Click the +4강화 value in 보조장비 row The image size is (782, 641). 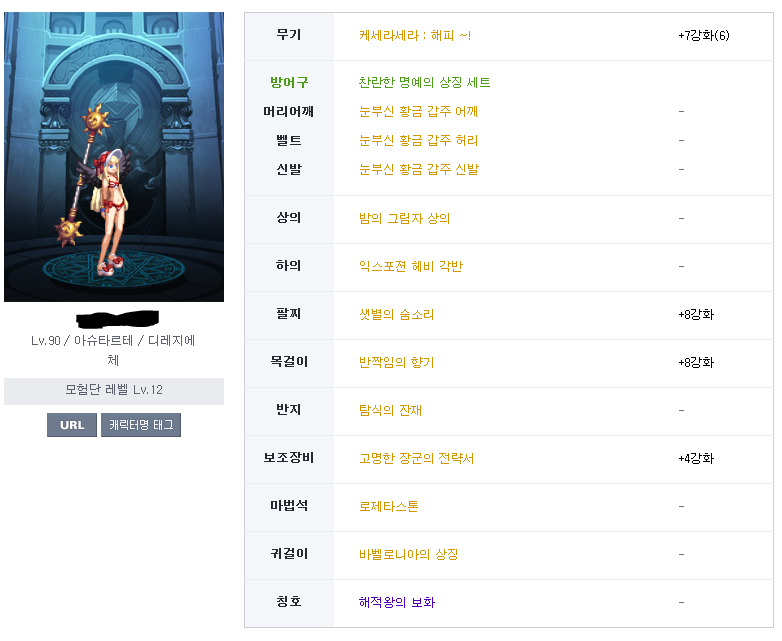[696, 458]
